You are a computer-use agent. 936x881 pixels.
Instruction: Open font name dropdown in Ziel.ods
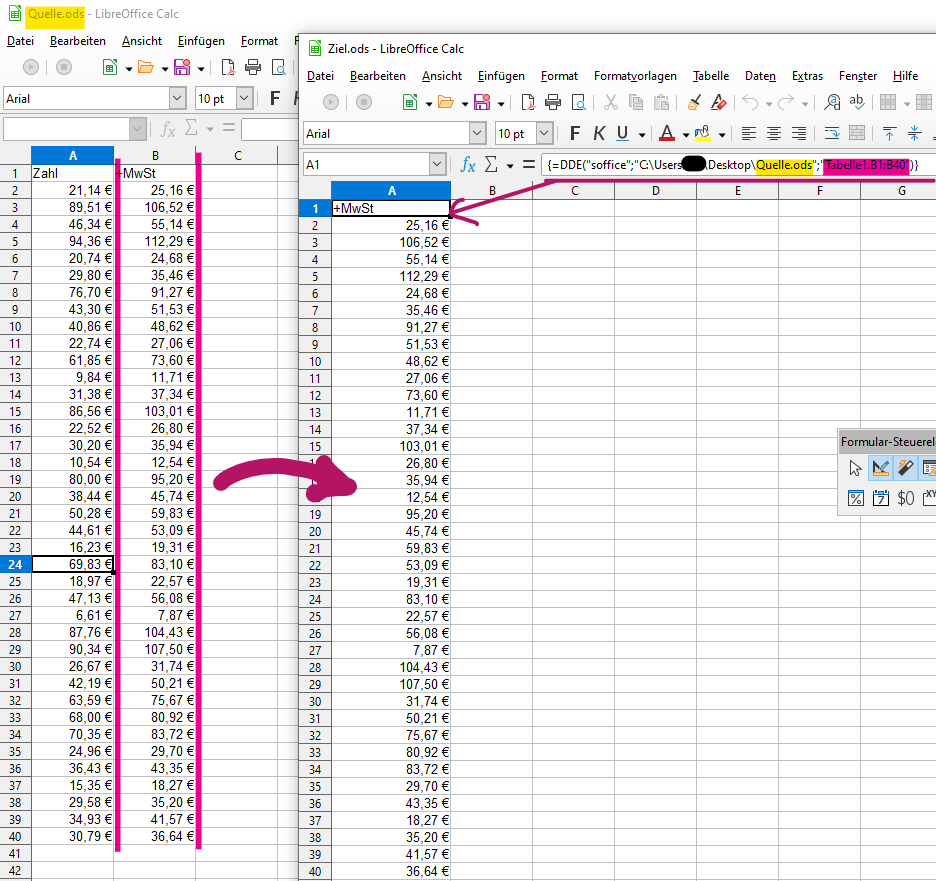pyautogui.click(x=477, y=133)
